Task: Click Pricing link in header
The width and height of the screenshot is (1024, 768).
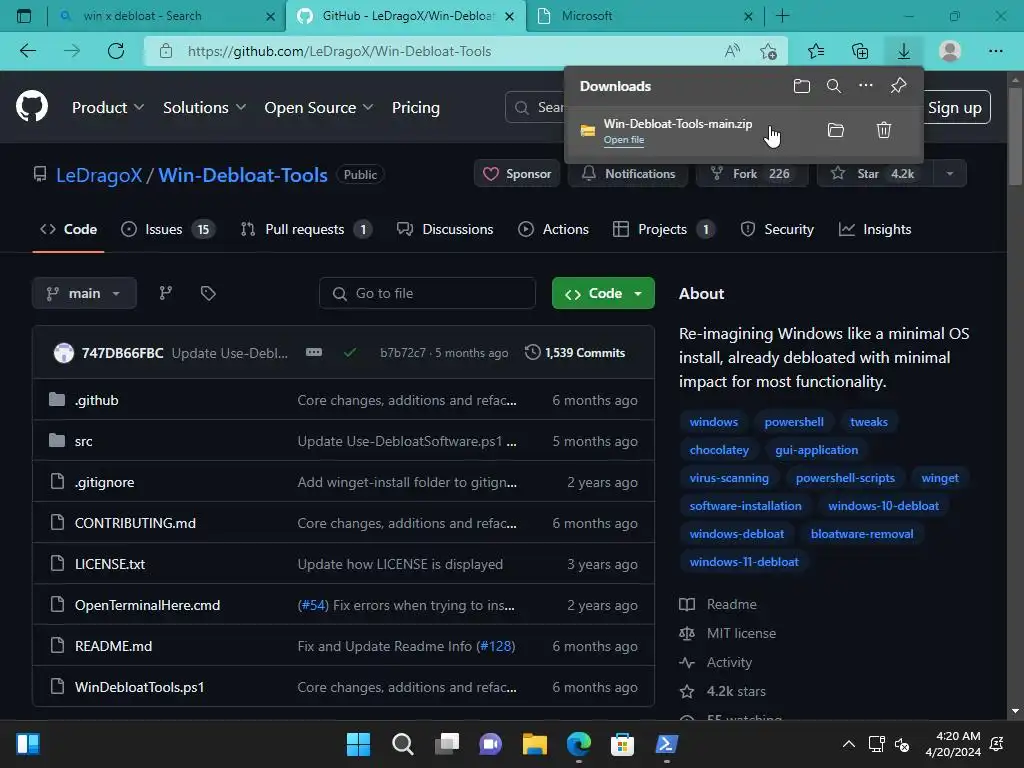Action: point(415,108)
